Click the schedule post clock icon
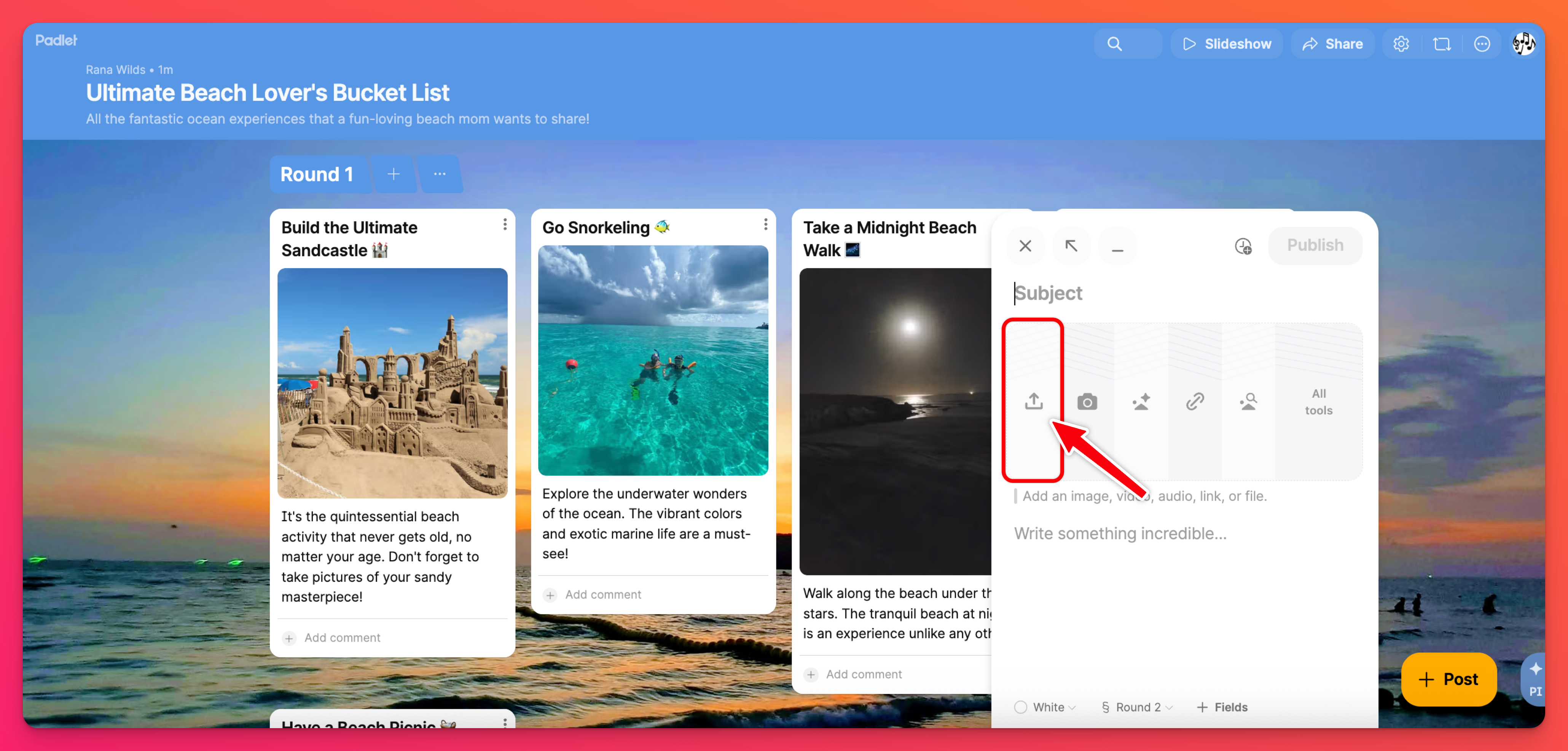 [x=1243, y=246]
